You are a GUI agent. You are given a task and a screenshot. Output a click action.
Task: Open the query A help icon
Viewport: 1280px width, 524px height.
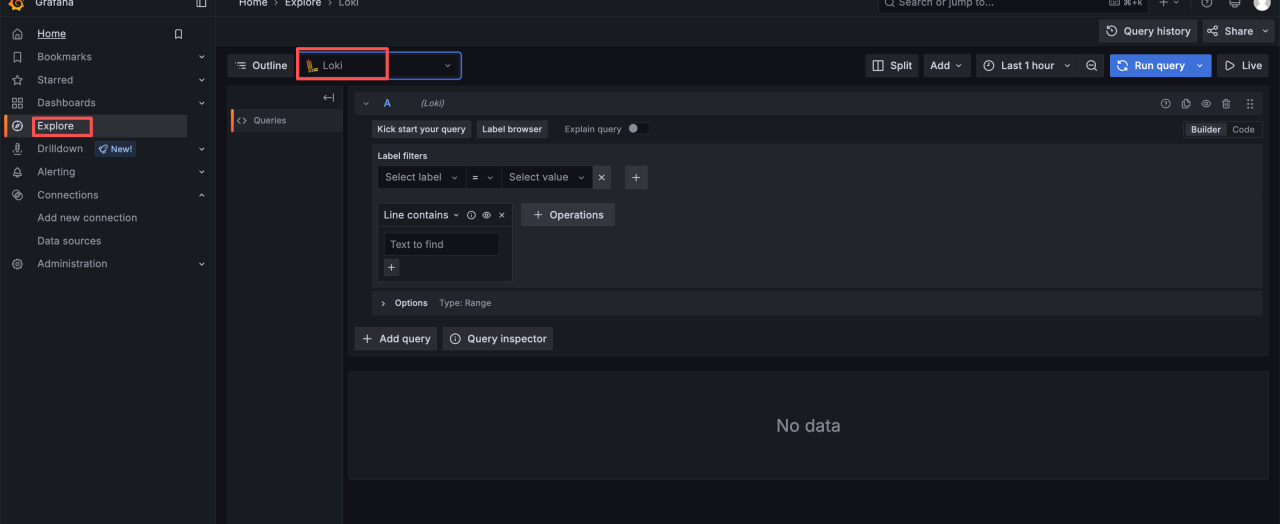pyautogui.click(x=1165, y=104)
